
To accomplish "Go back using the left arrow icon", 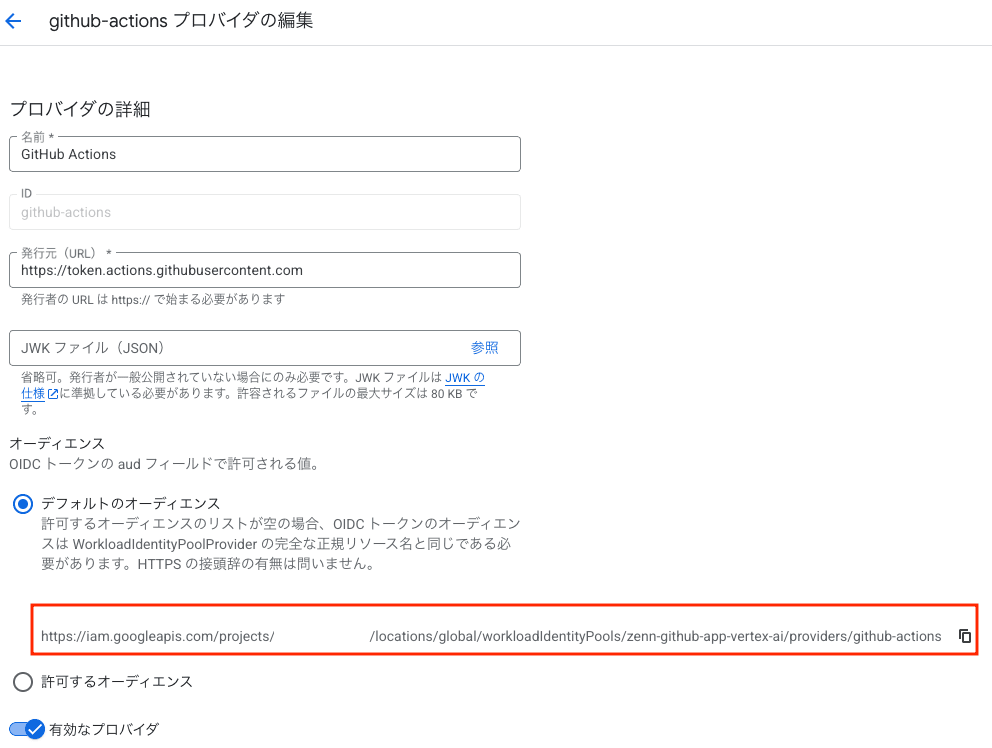I will click(13, 21).
